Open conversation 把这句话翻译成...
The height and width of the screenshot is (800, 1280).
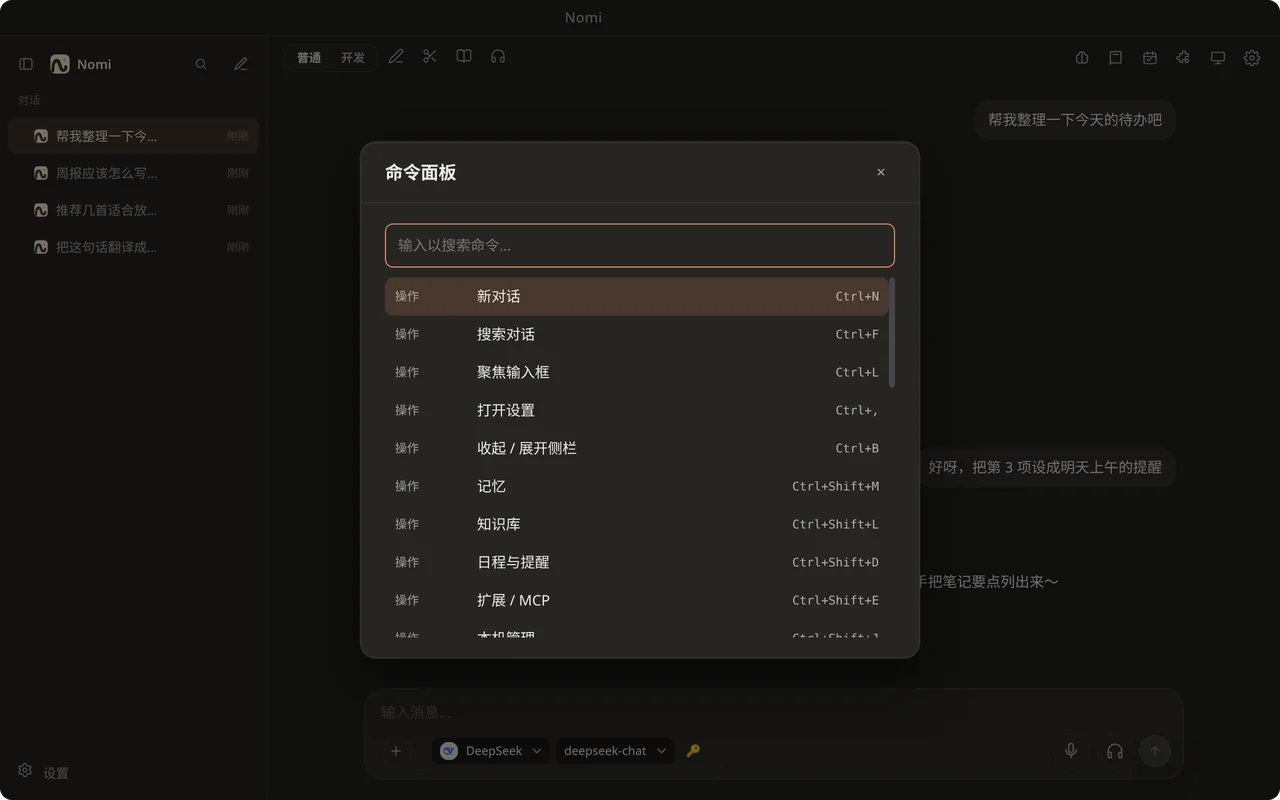click(133, 247)
